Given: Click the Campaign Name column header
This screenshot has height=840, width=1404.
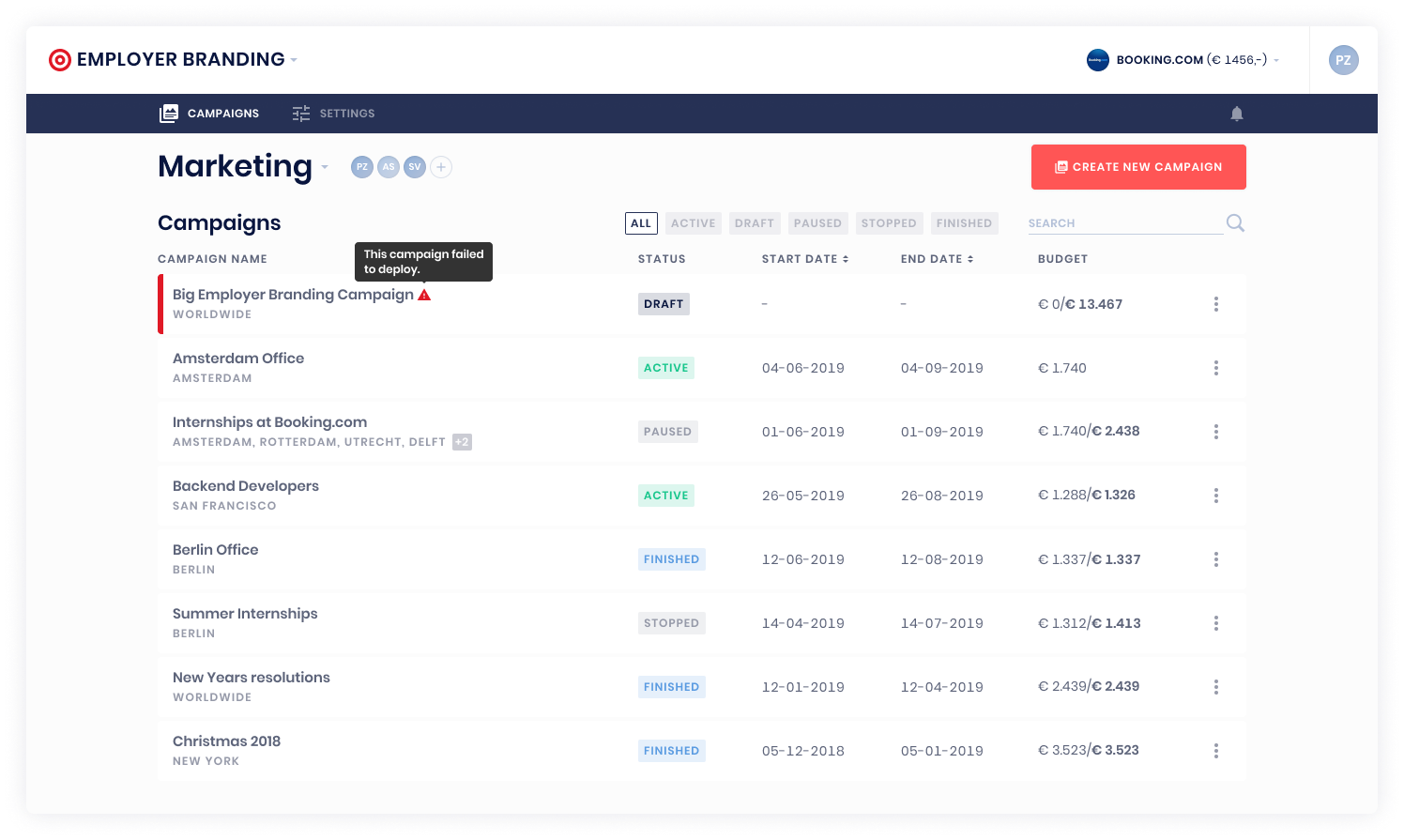Looking at the screenshot, I should 213,259.
